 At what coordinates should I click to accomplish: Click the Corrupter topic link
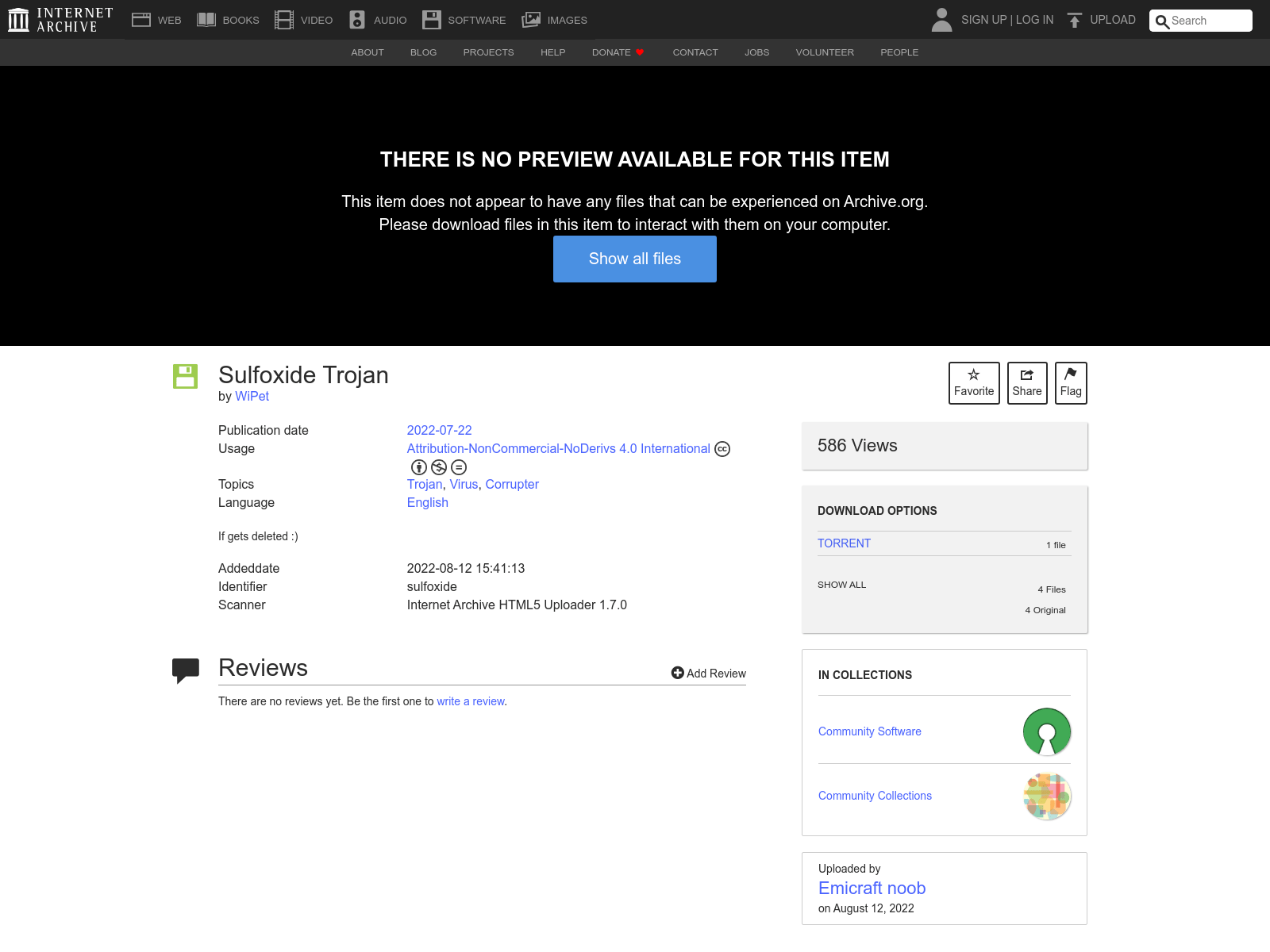tap(512, 484)
